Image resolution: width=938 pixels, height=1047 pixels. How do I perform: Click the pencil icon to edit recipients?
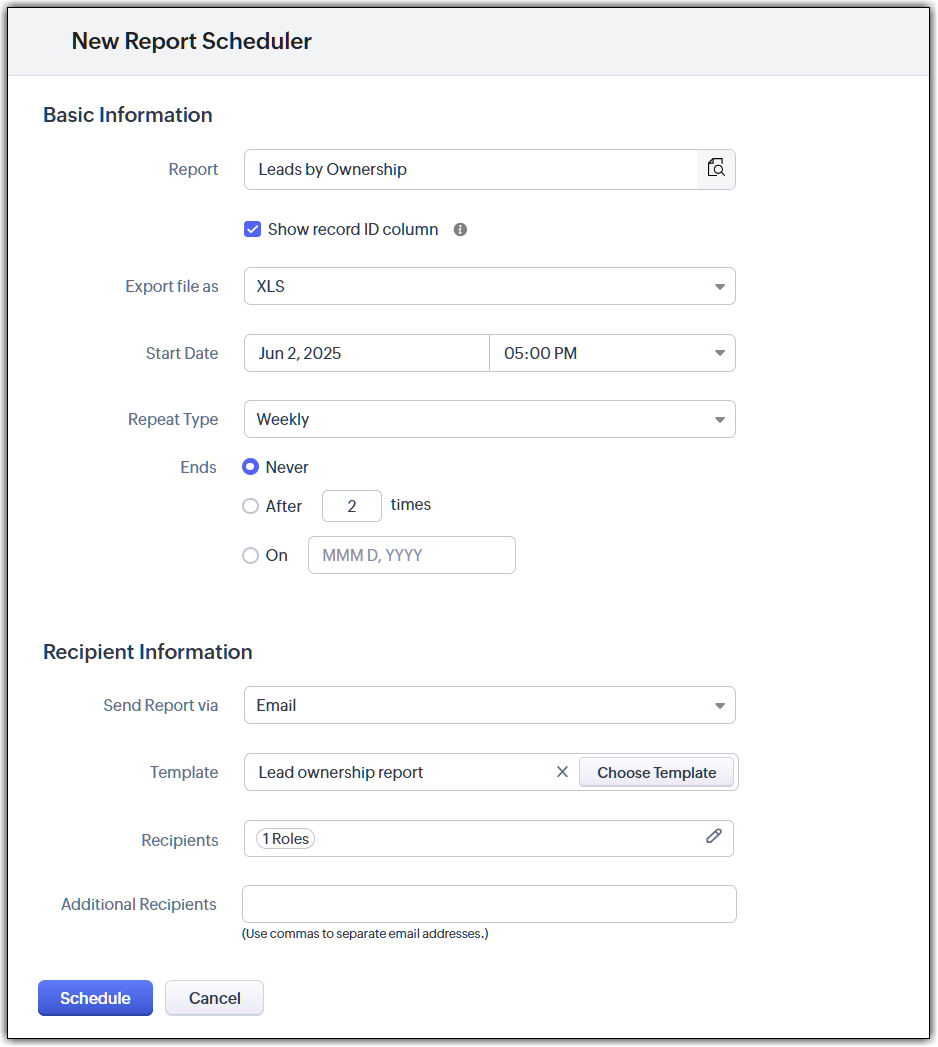pyautogui.click(x=713, y=837)
